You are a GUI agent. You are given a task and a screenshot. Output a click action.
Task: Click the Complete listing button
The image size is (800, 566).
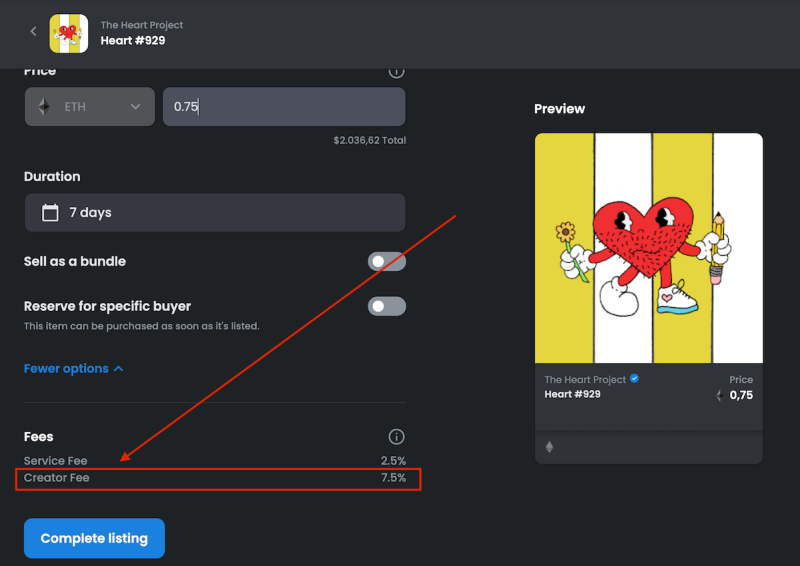pos(94,538)
